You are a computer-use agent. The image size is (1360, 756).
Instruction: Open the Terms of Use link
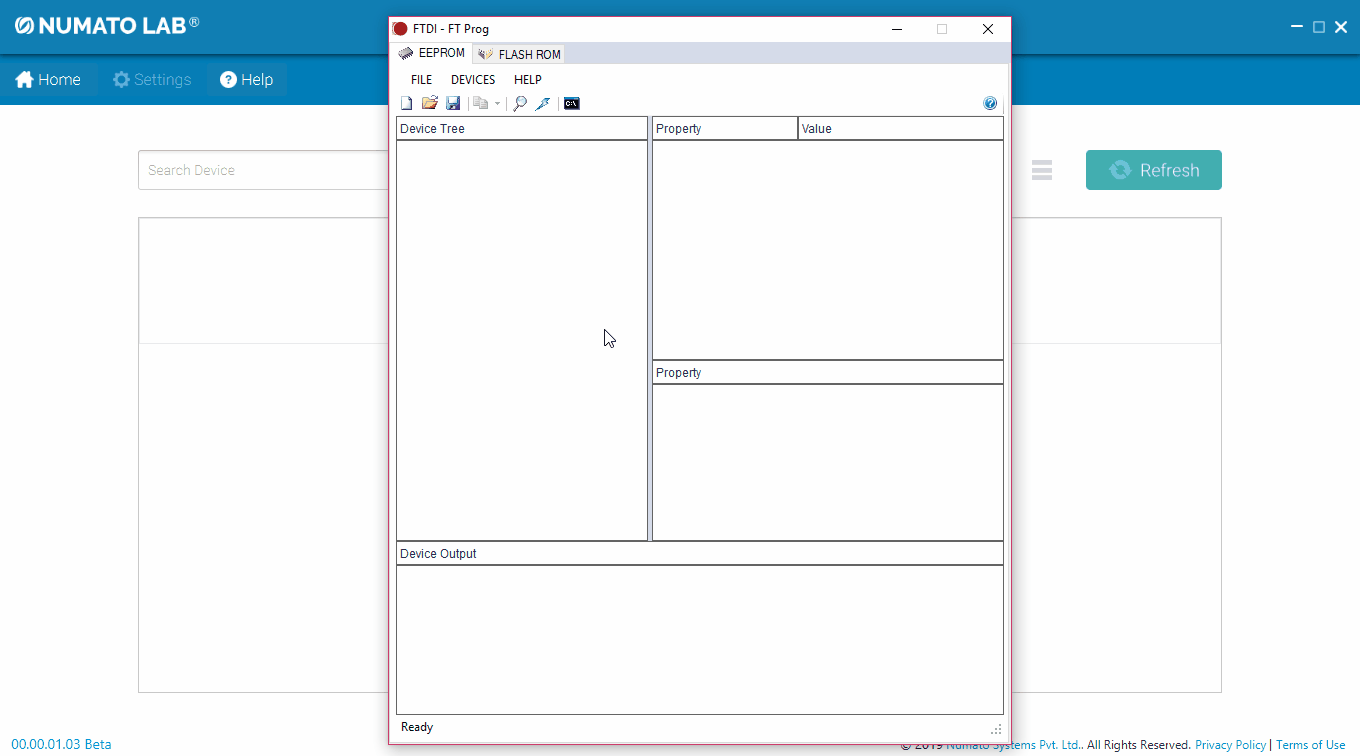coord(1310,745)
